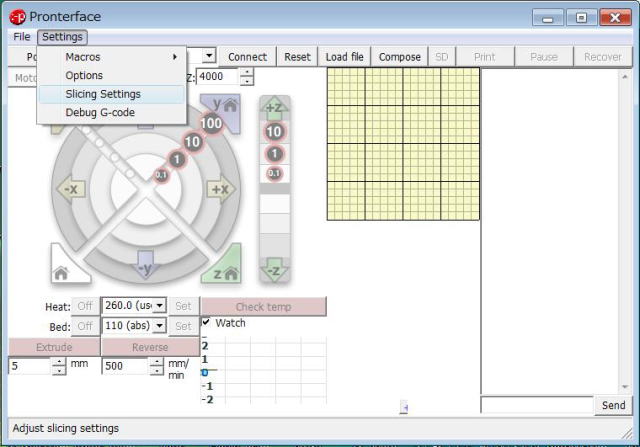Select Z jog distance 0.1
The height and width of the screenshot is (447, 640).
click(274, 173)
